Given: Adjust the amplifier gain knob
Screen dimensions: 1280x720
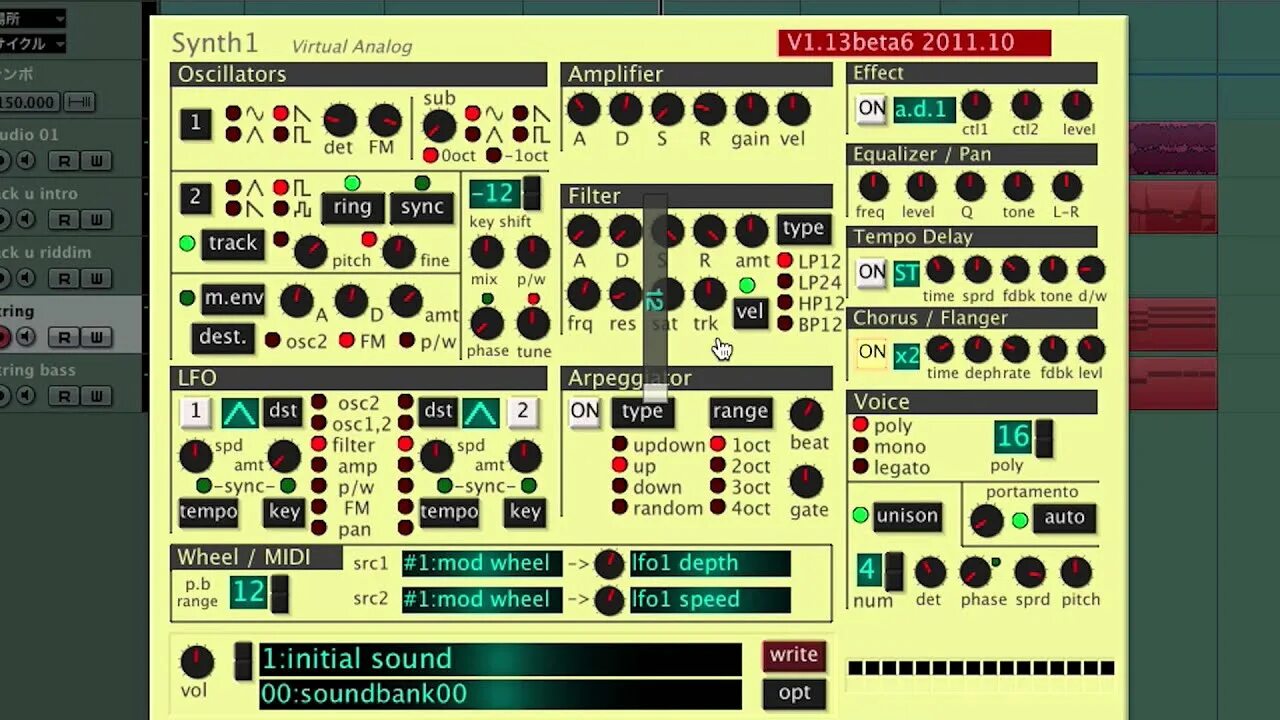Looking at the screenshot, I should coord(751,109).
